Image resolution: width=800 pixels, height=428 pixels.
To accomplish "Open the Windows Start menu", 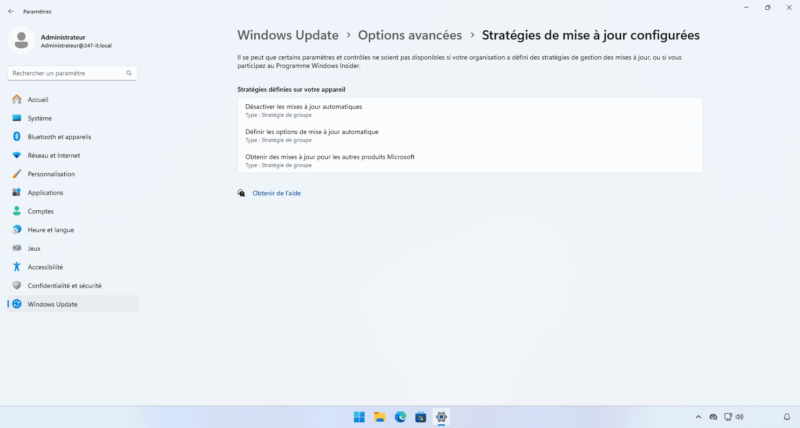I will 359,417.
